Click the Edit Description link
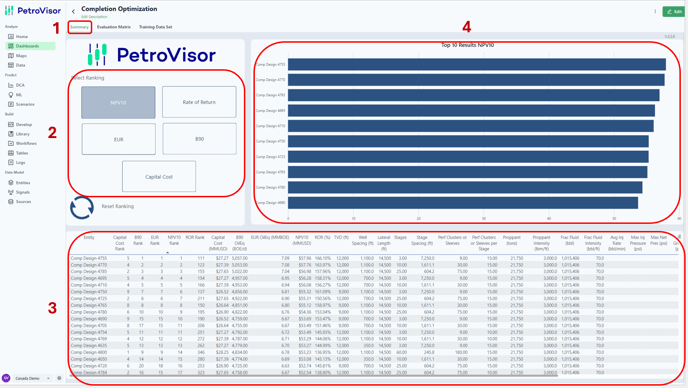Viewport: 688px width, 388px height. [x=94, y=17]
